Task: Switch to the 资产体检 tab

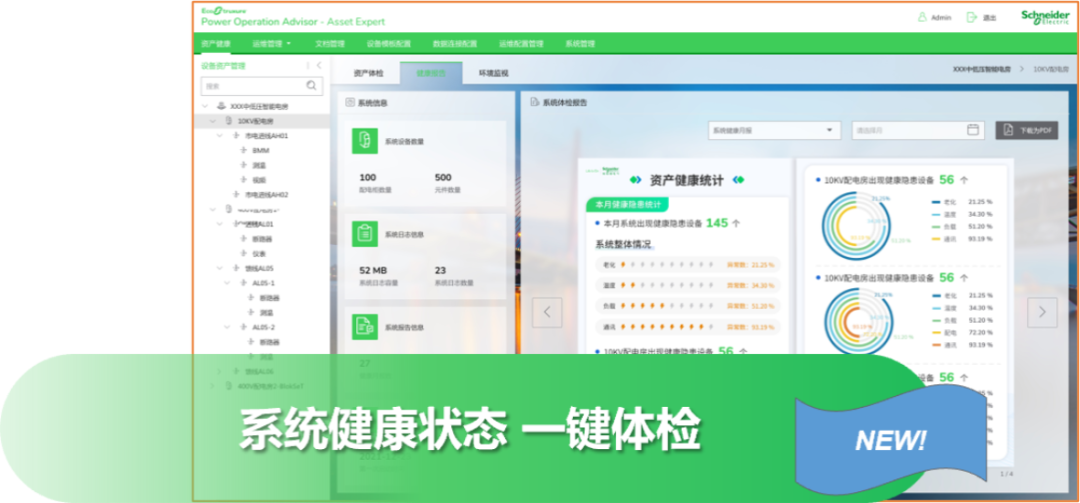Action: (368, 72)
